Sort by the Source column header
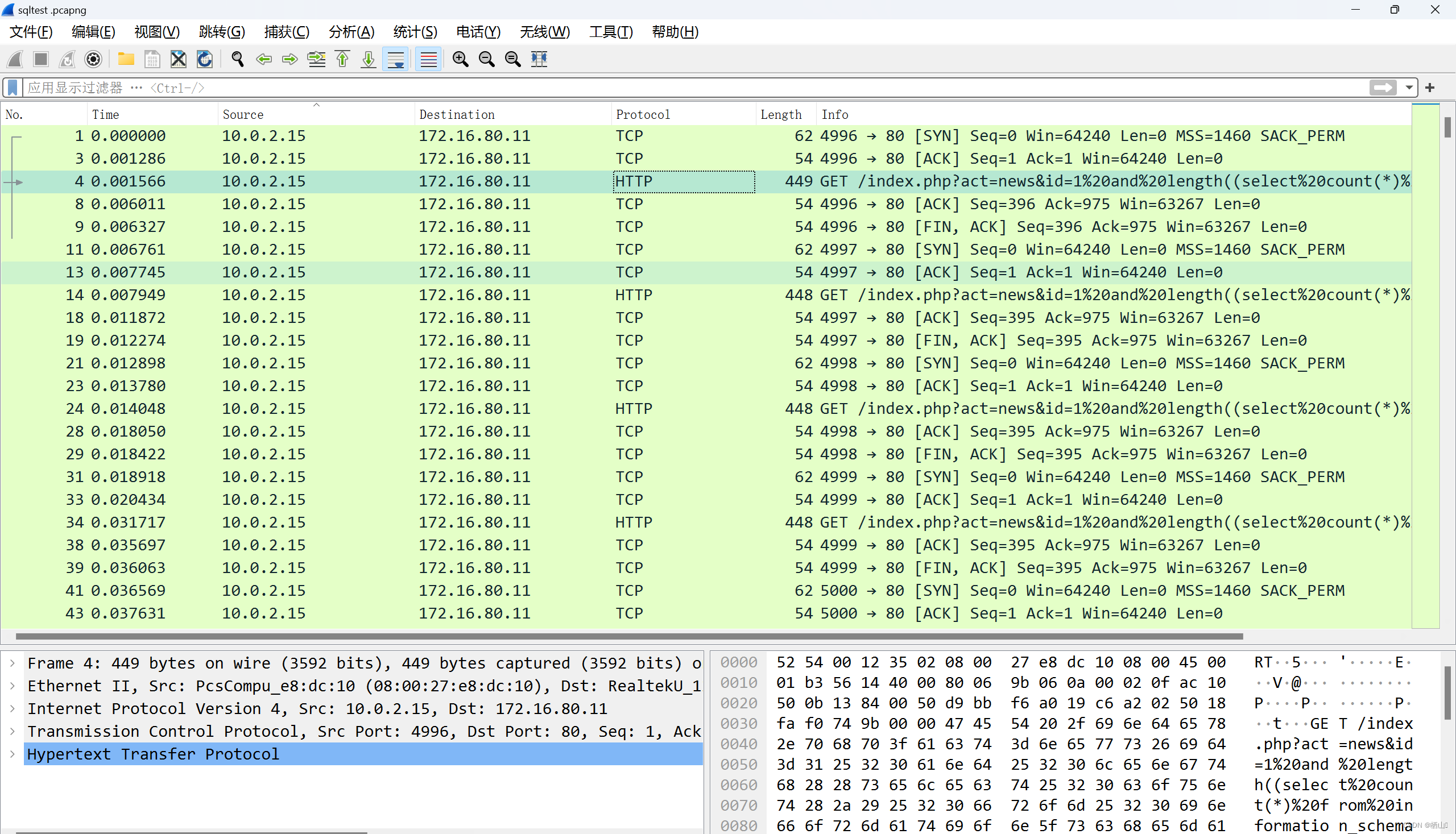The image size is (1456, 834). 316,115
